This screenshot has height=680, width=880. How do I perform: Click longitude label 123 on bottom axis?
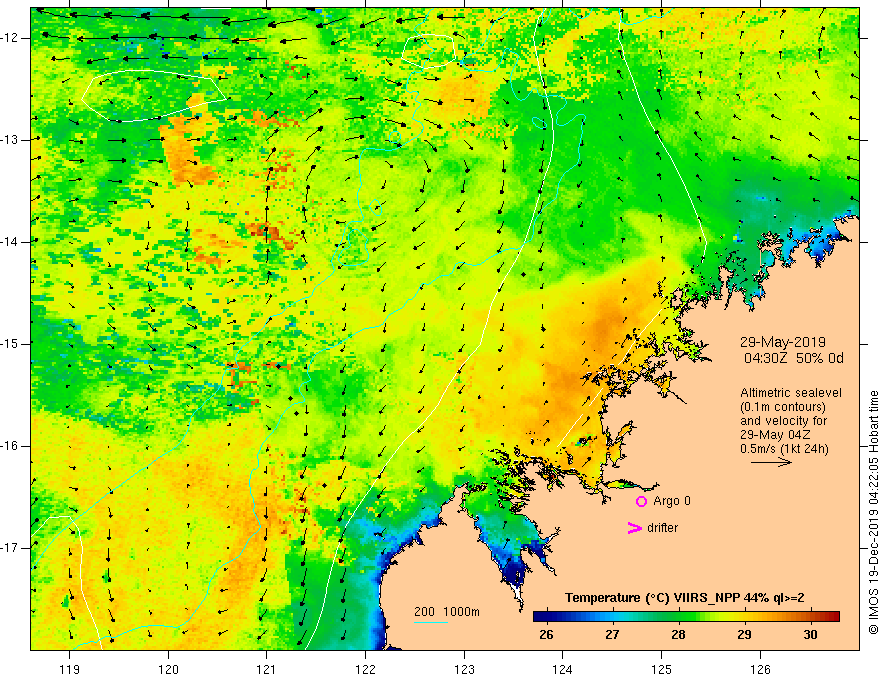(464, 669)
